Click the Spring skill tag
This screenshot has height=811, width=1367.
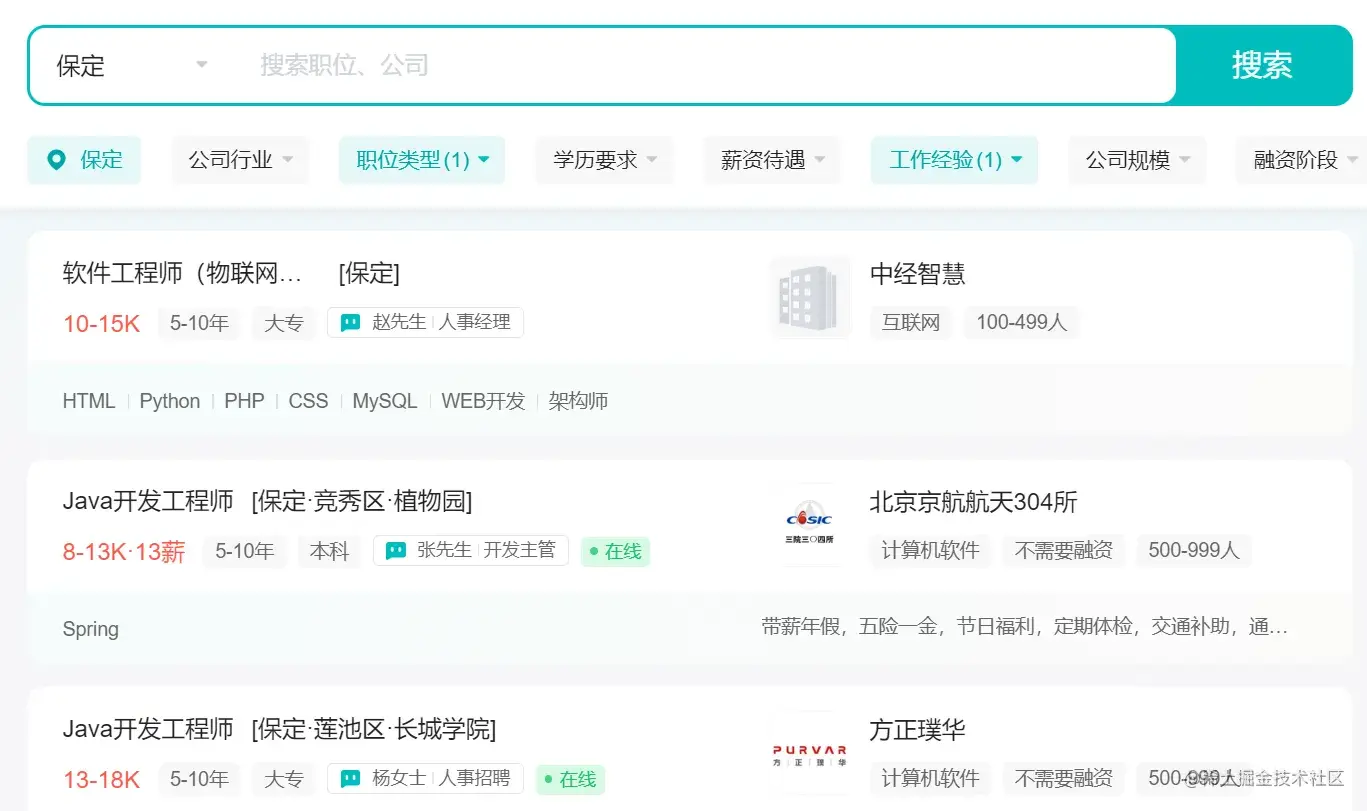(90, 629)
